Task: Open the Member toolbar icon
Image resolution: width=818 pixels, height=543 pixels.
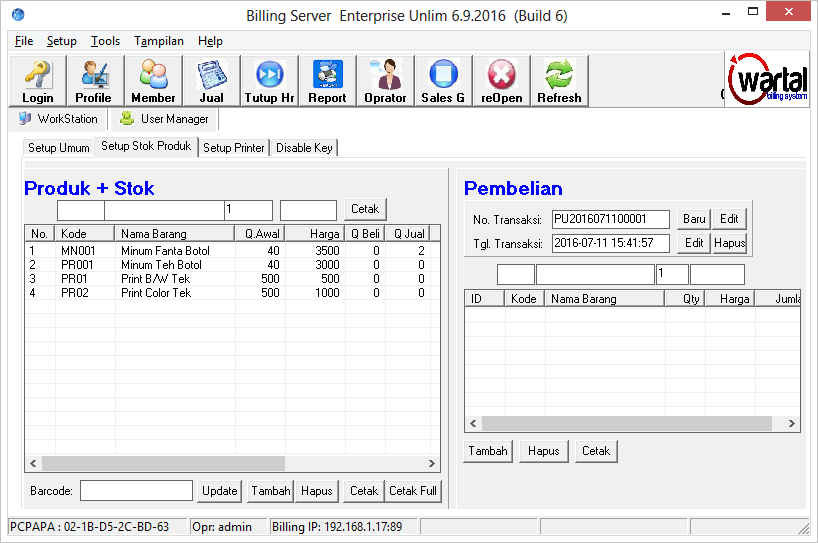Action: (153, 80)
